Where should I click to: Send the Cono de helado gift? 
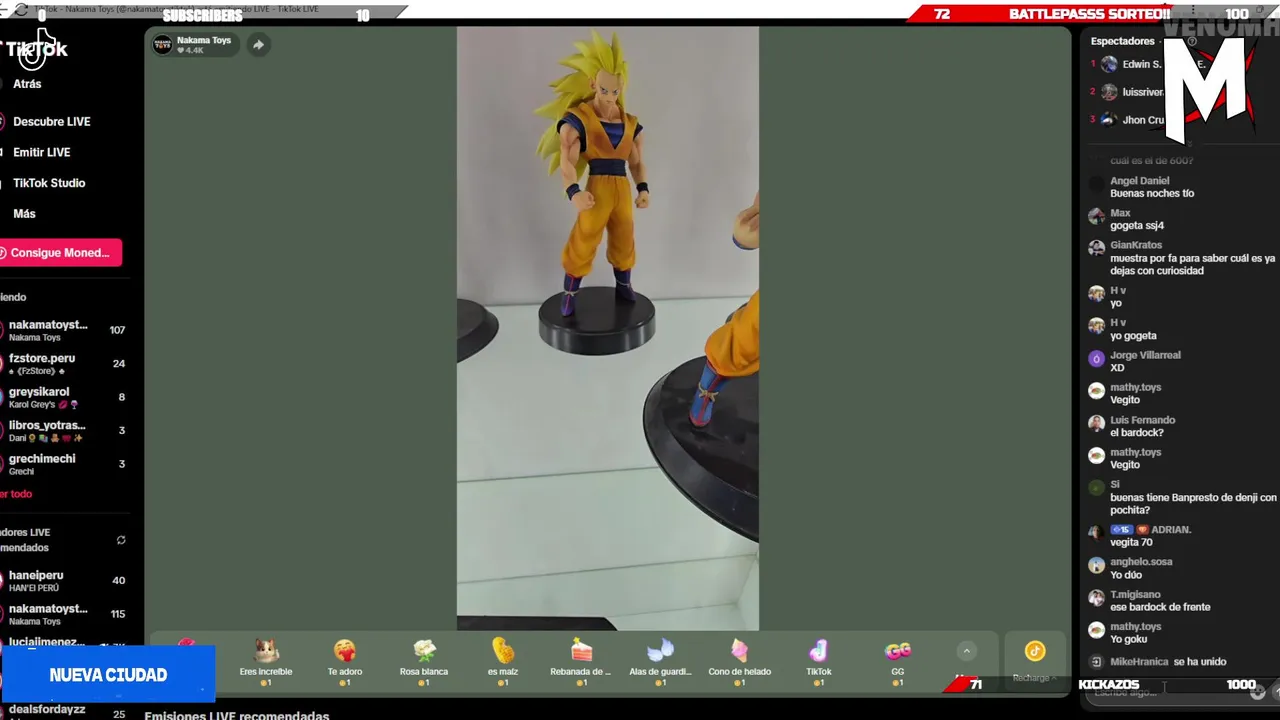pyautogui.click(x=739, y=662)
